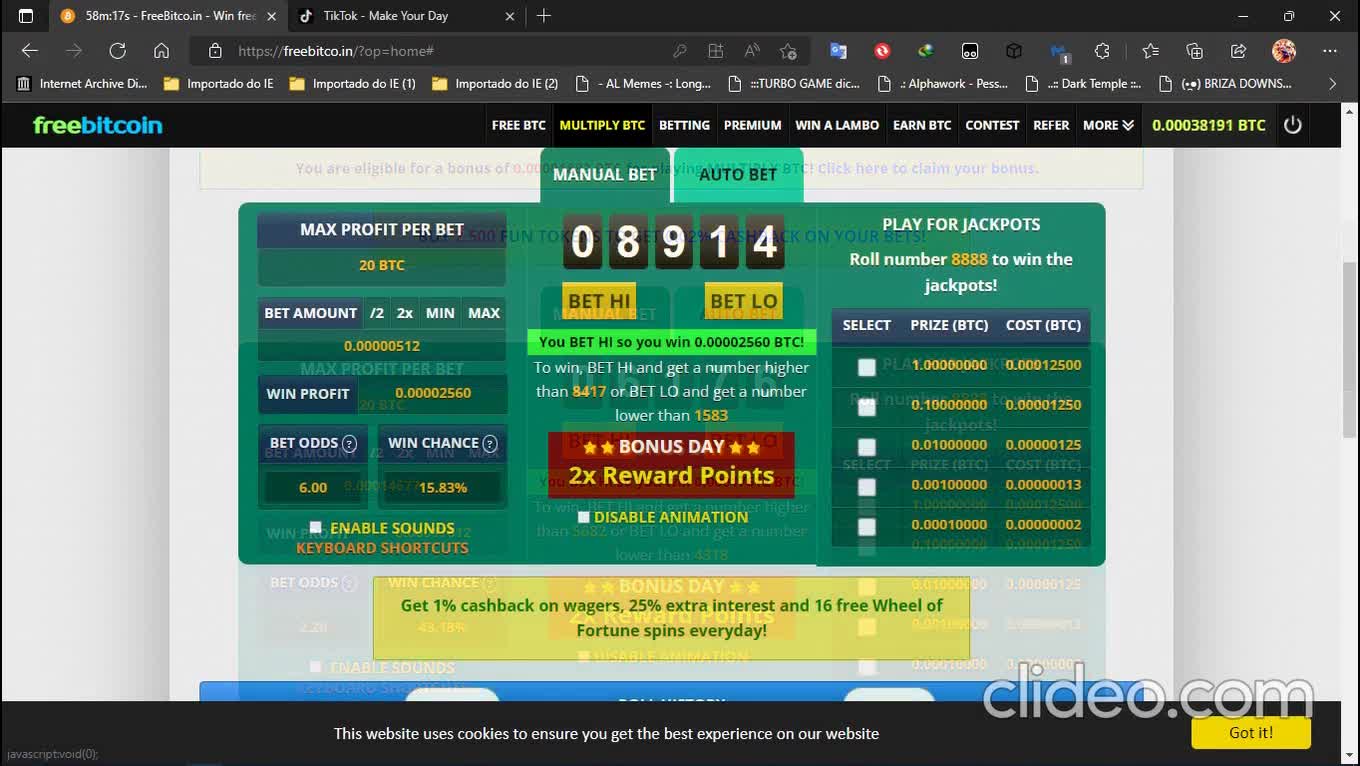Open the Extensions puzzle menu
1360x766 pixels.
pos(1102,51)
